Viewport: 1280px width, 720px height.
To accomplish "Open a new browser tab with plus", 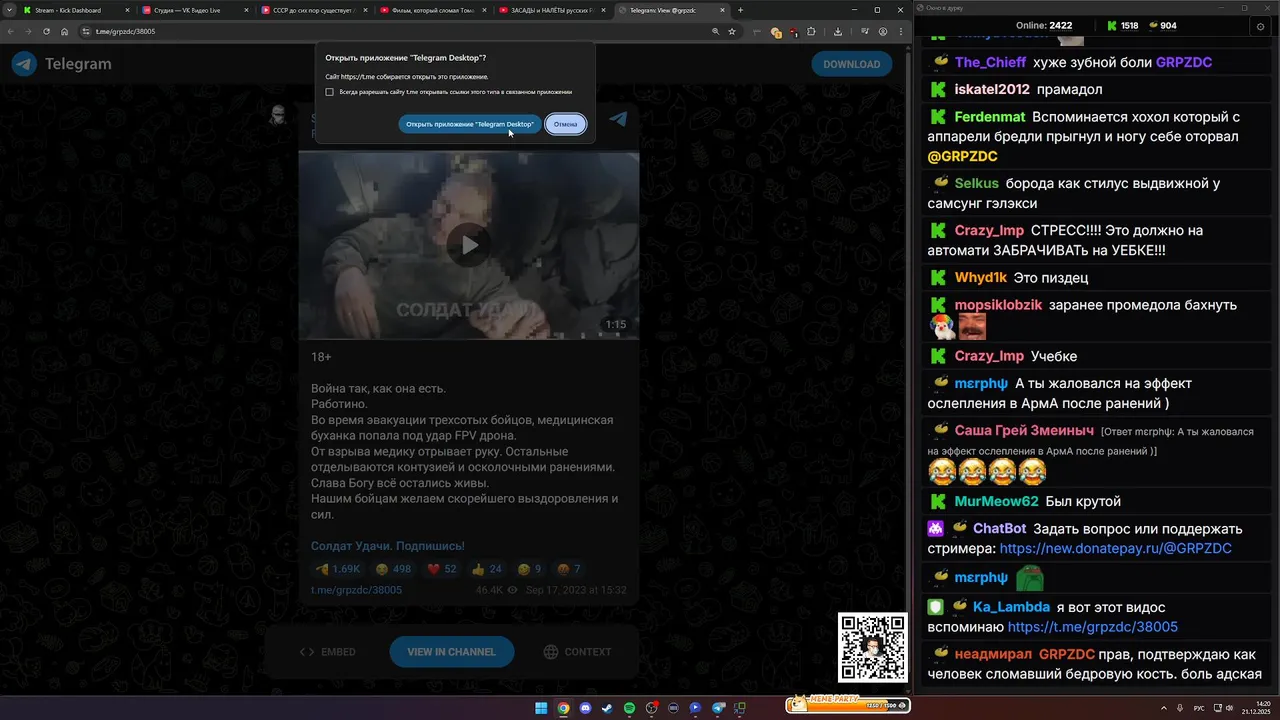I will [740, 10].
